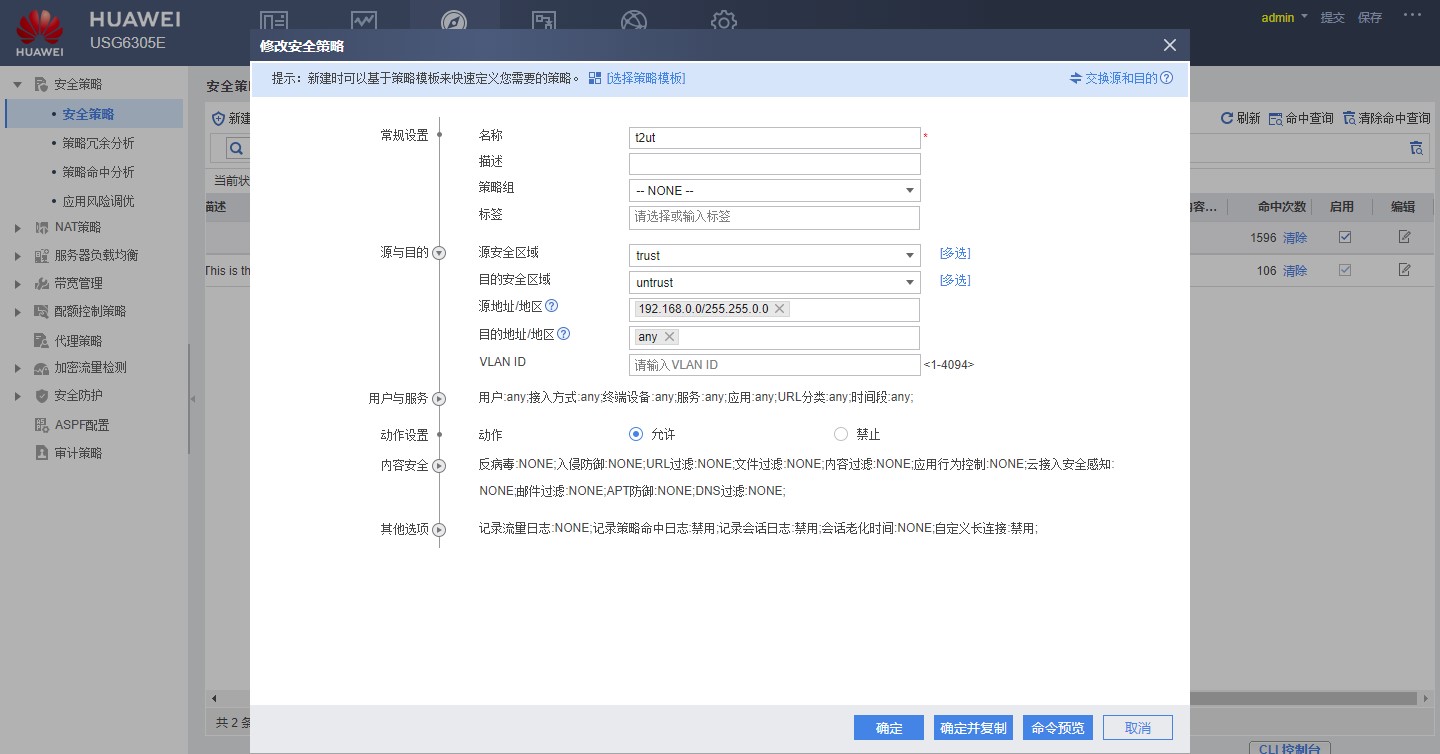Open the policy template selector icon
Viewport: 1440px width, 754px height.
pyautogui.click(x=595, y=78)
